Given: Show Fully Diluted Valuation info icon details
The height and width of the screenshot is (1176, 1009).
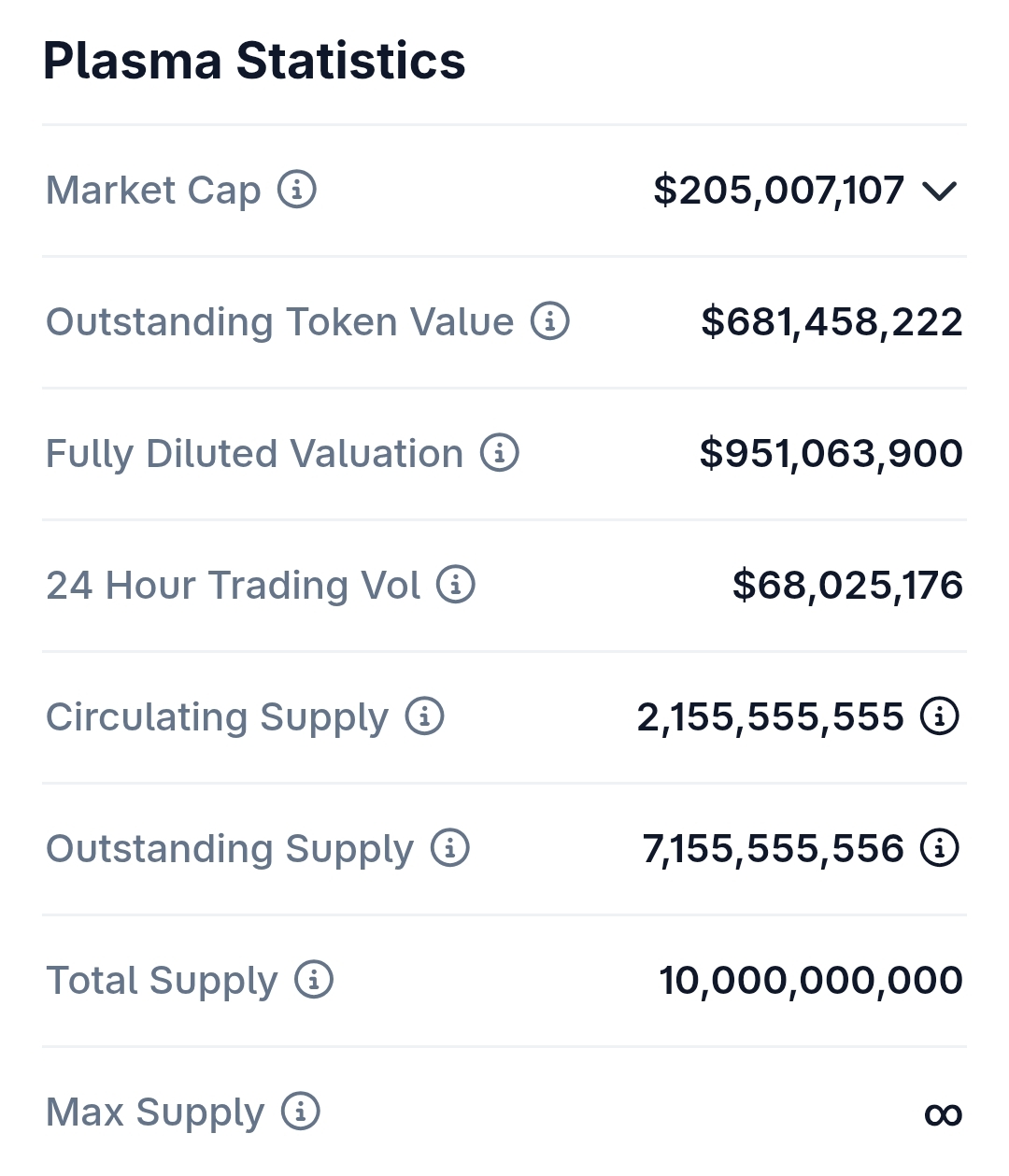Looking at the screenshot, I should (x=500, y=453).
